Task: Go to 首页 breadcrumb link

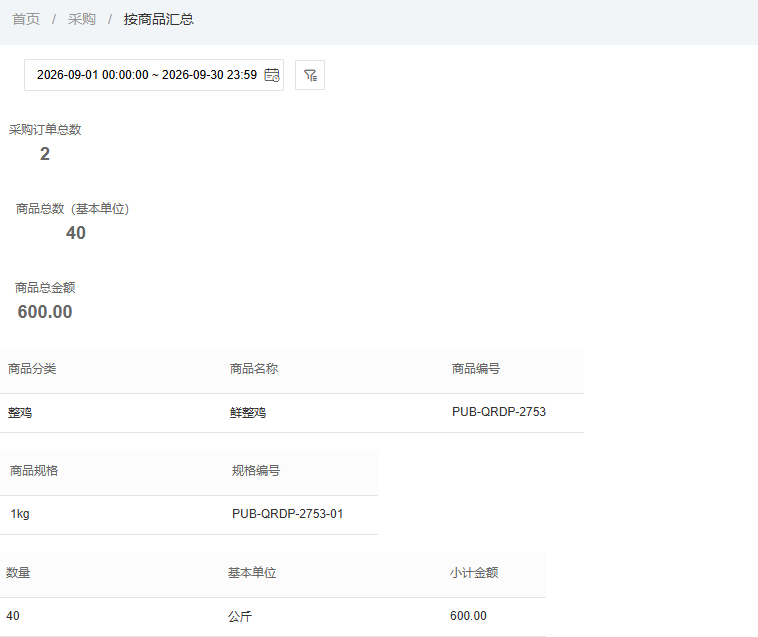Action: pyautogui.click(x=26, y=19)
